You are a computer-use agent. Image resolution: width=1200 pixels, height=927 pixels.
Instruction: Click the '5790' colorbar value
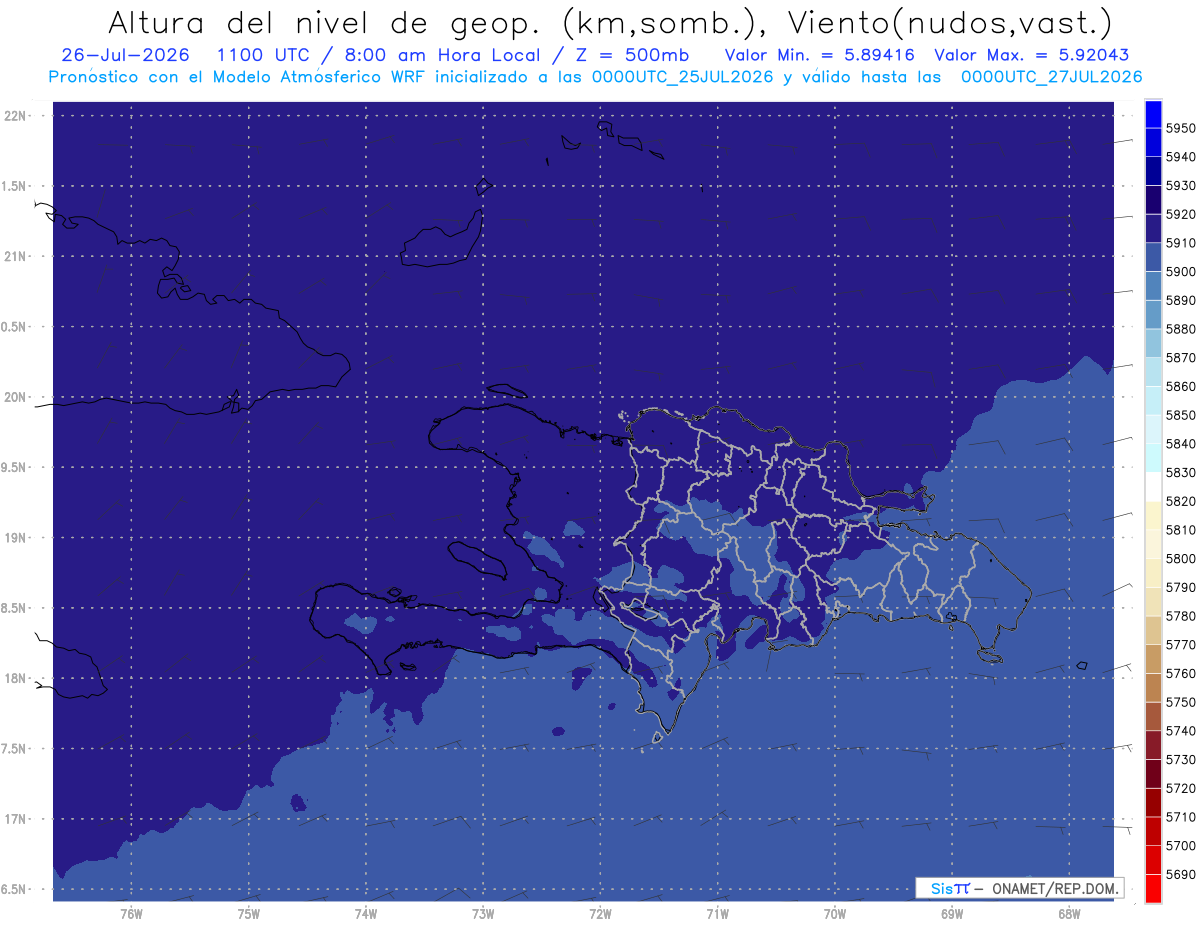pos(1181,587)
